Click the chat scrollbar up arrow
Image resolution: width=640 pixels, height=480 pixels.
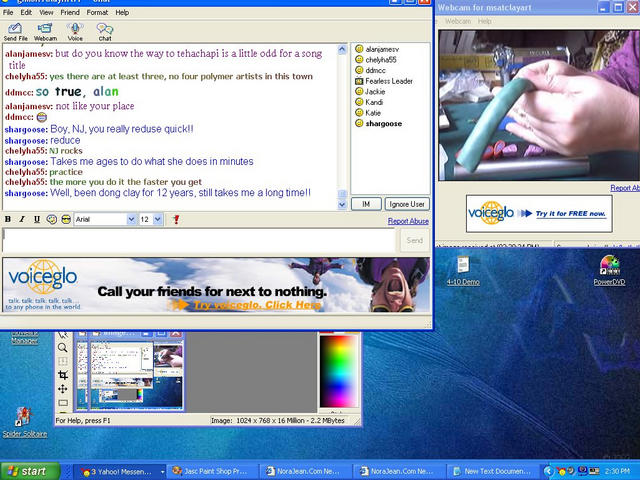pos(342,49)
